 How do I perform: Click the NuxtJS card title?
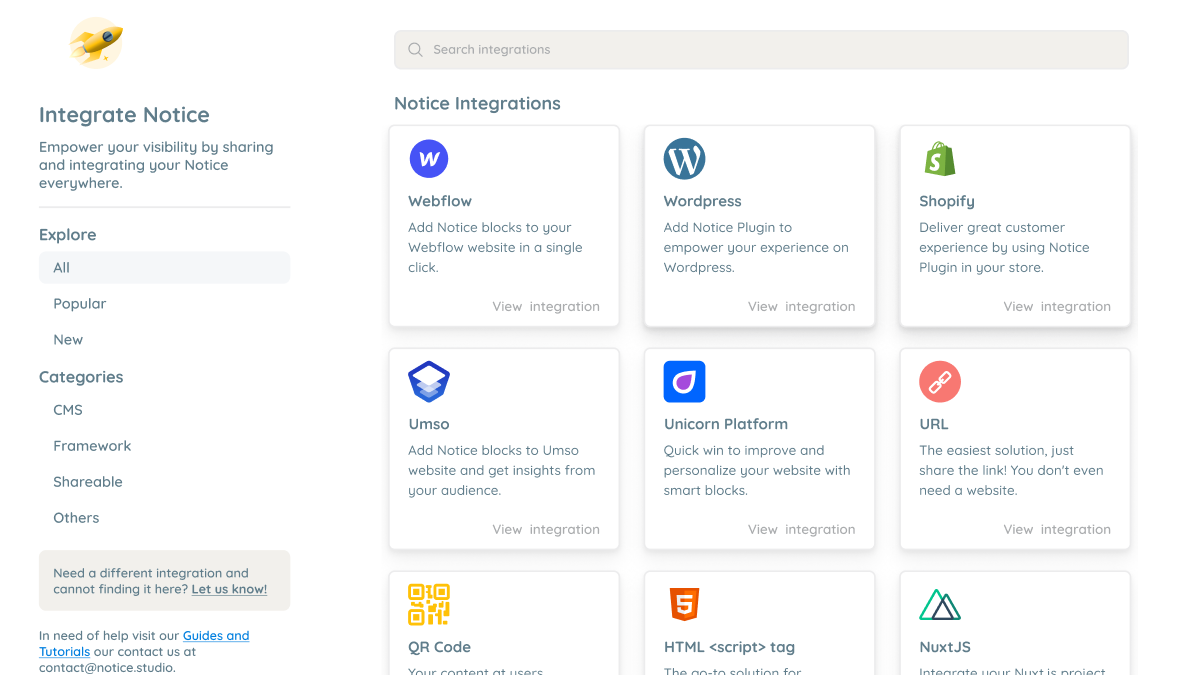coord(945,647)
